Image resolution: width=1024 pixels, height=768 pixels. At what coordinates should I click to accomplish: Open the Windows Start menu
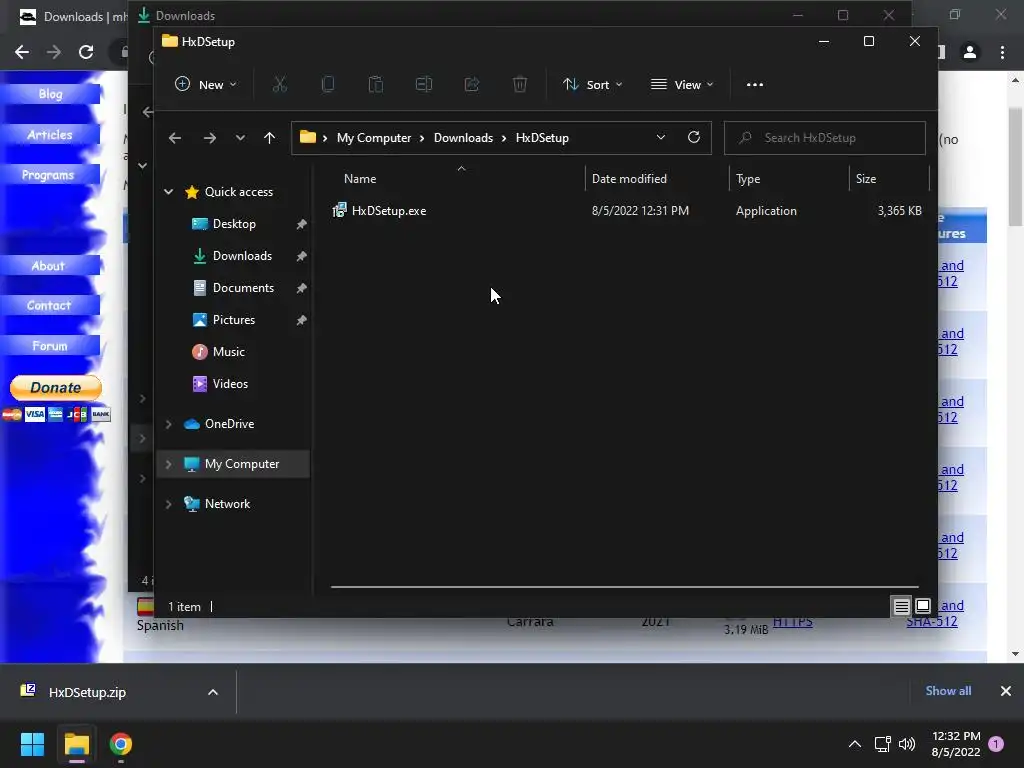click(x=32, y=744)
